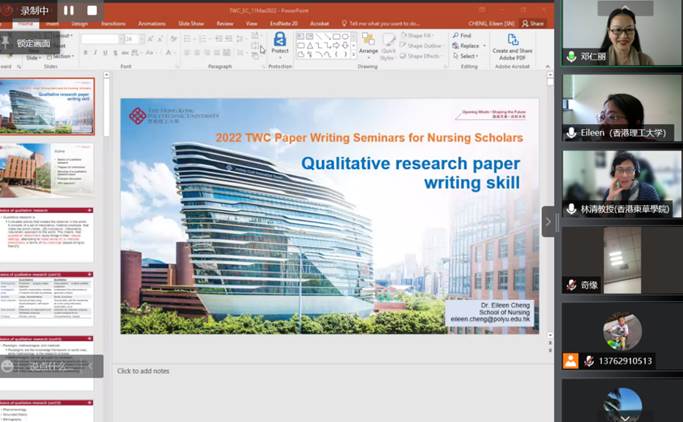Switch to the Animations ribbon tab
683x422 pixels.
(x=152, y=23)
